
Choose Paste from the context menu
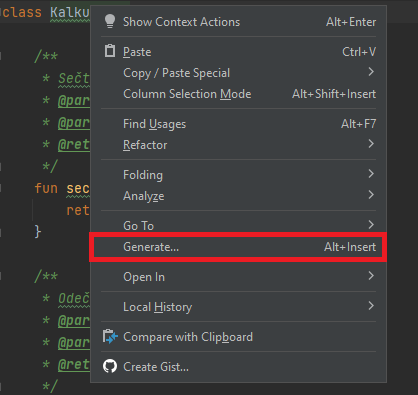point(239,52)
